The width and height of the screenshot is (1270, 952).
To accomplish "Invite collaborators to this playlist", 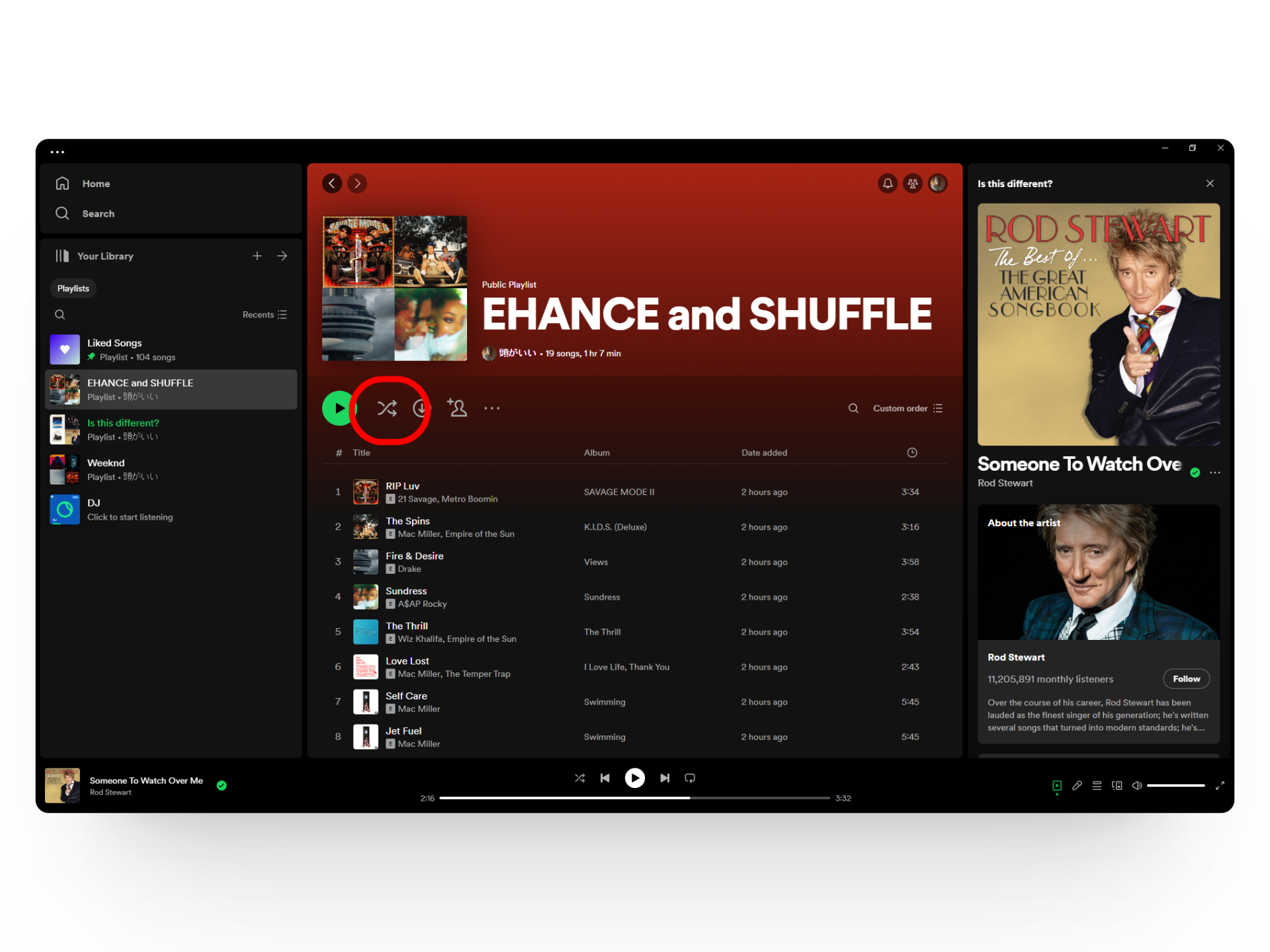I will click(x=456, y=408).
